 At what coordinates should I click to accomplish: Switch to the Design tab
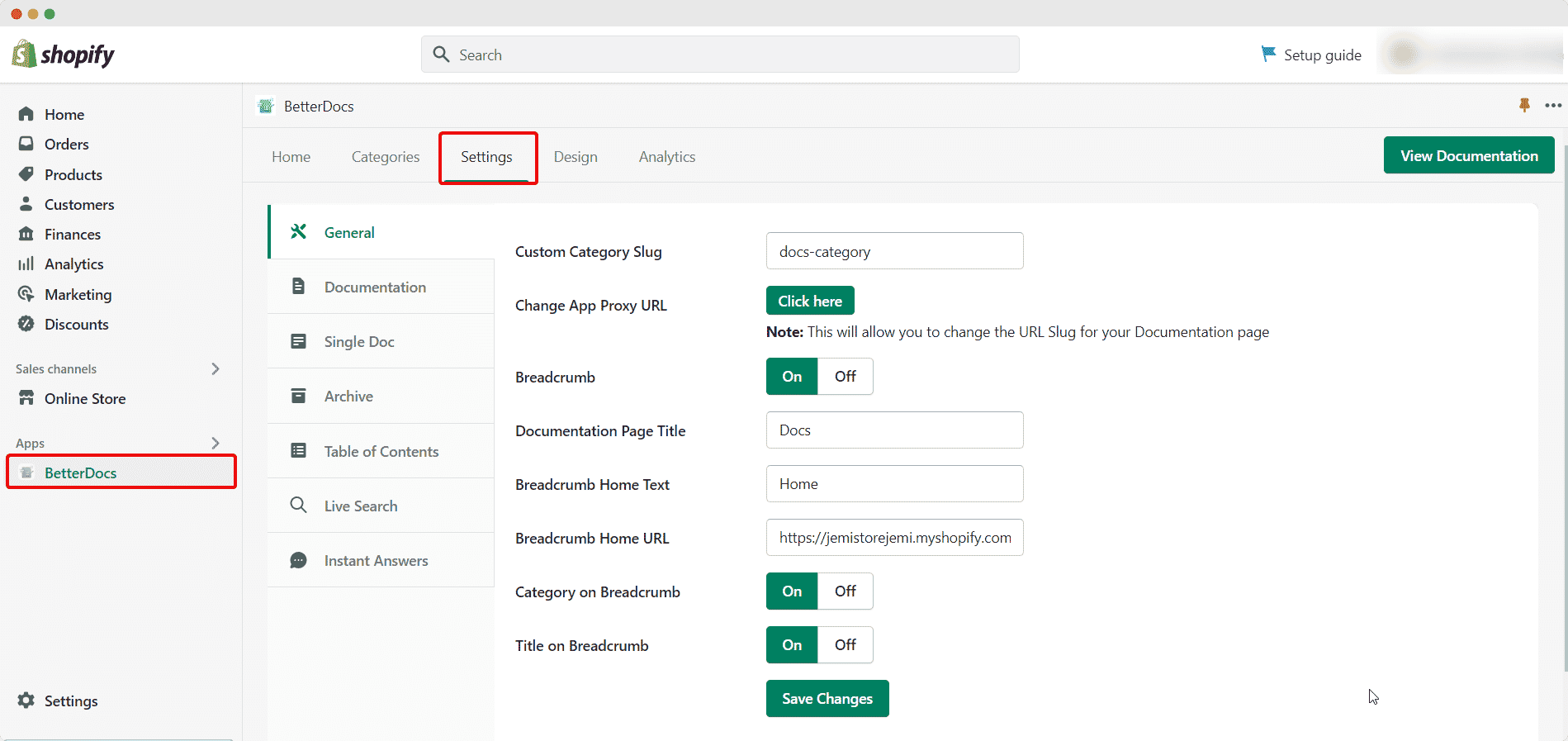click(x=576, y=156)
